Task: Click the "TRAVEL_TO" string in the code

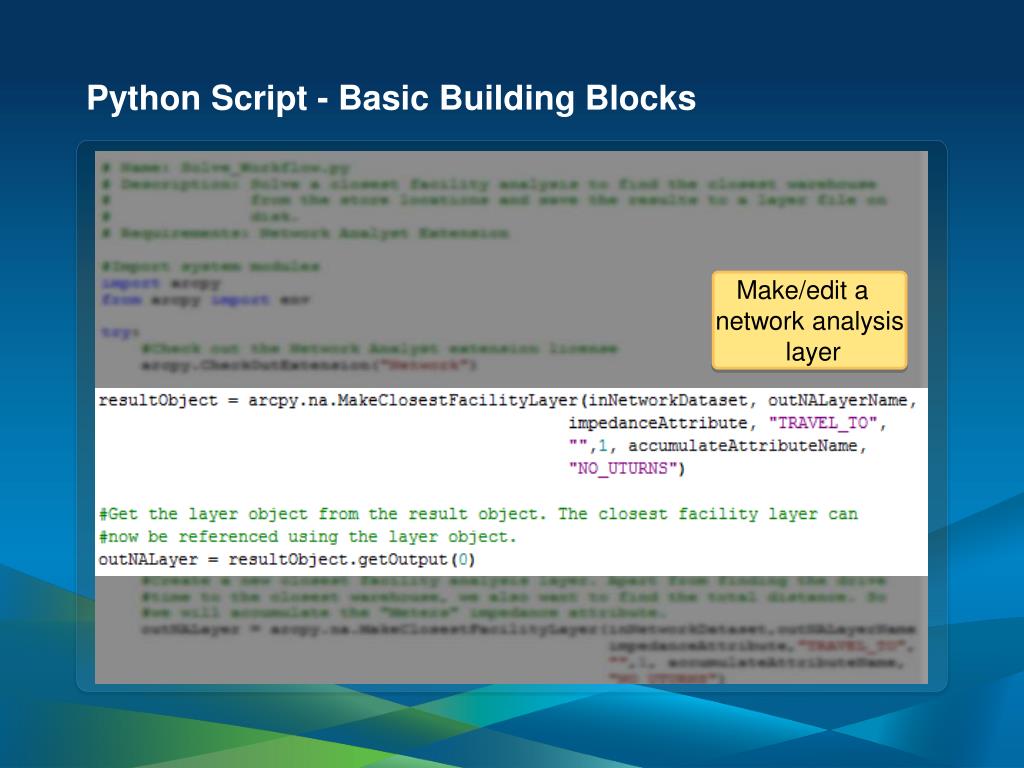Action: point(822,423)
